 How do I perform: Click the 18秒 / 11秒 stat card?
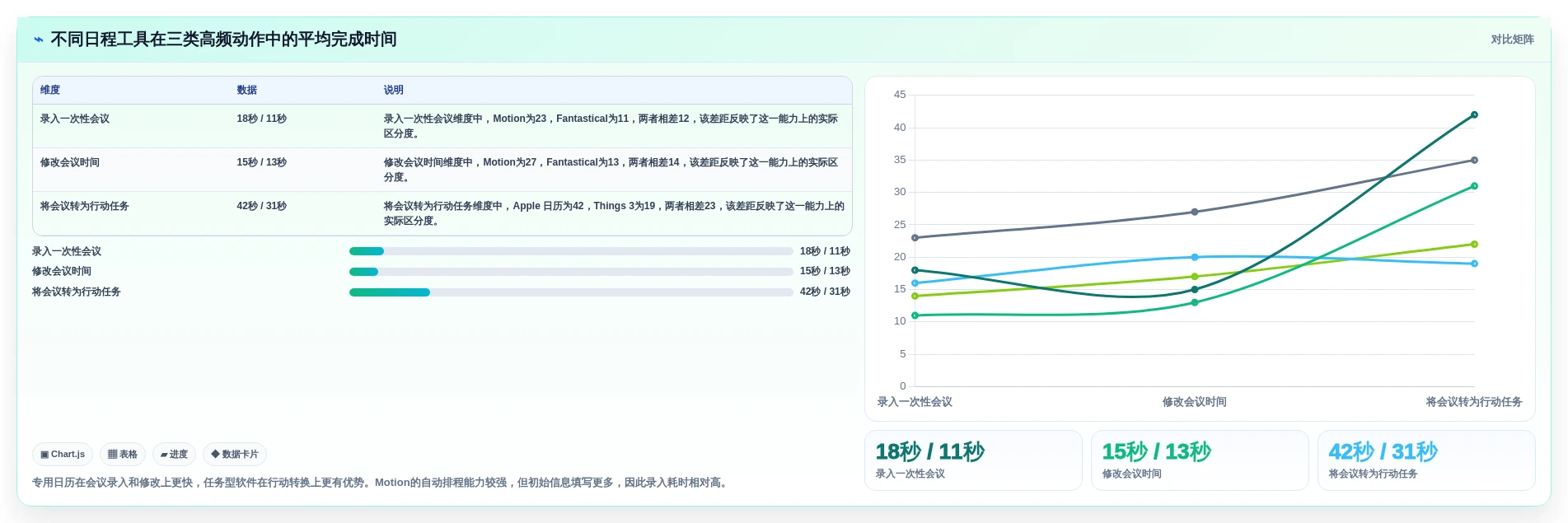point(973,460)
